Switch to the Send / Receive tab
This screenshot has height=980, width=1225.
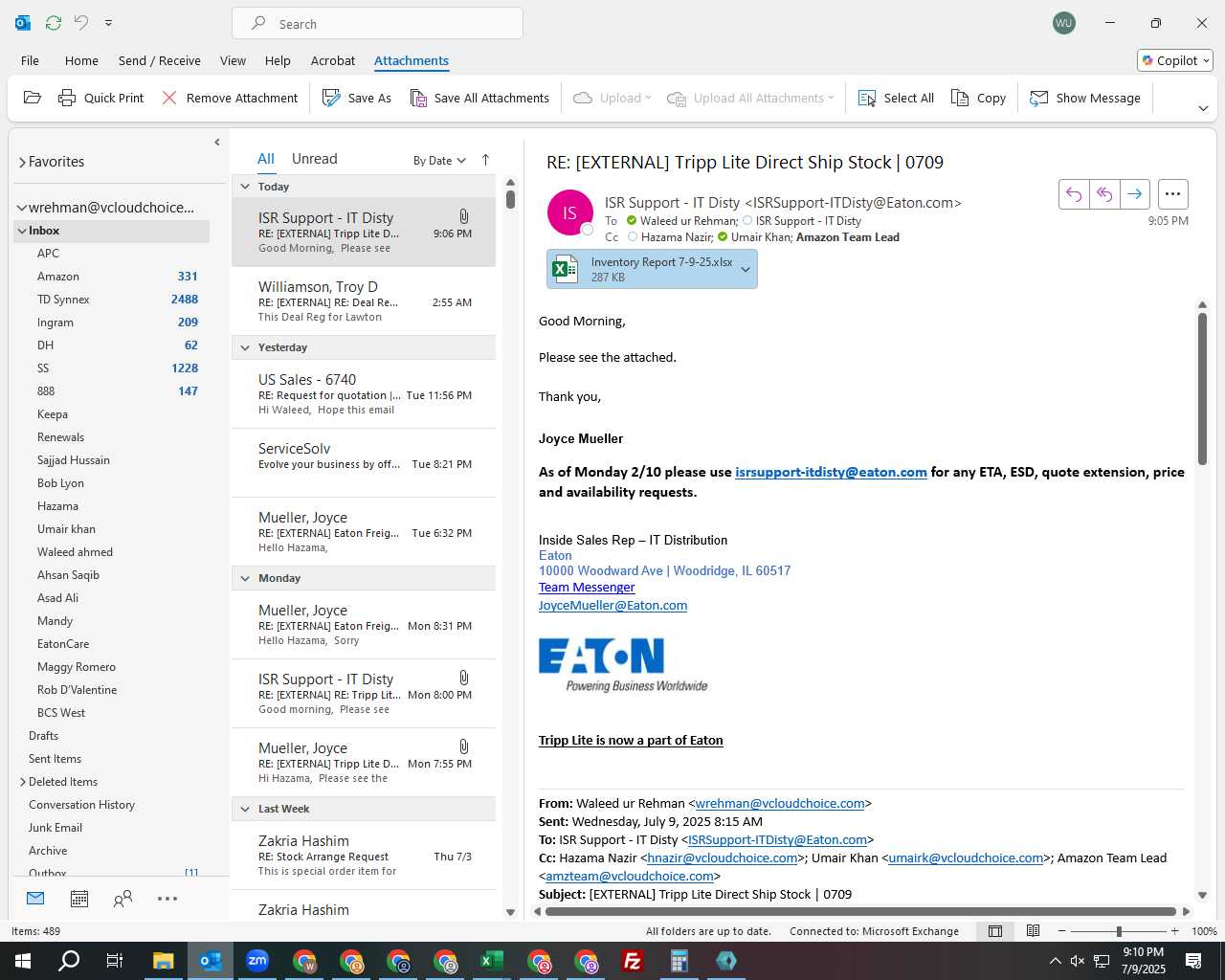click(160, 60)
